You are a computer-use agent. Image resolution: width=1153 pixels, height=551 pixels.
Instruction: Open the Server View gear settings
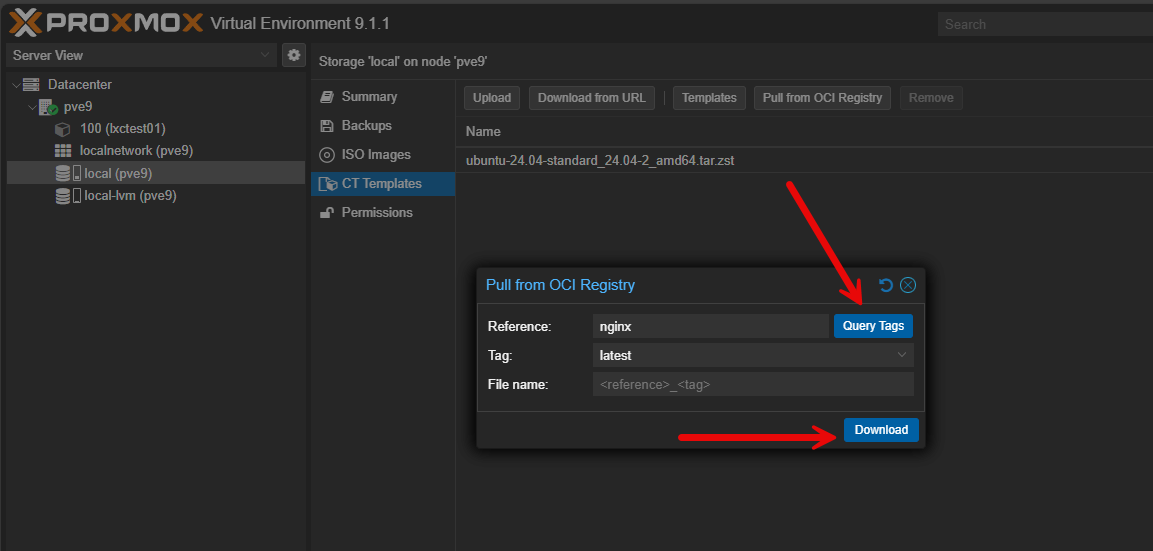(x=293, y=55)
